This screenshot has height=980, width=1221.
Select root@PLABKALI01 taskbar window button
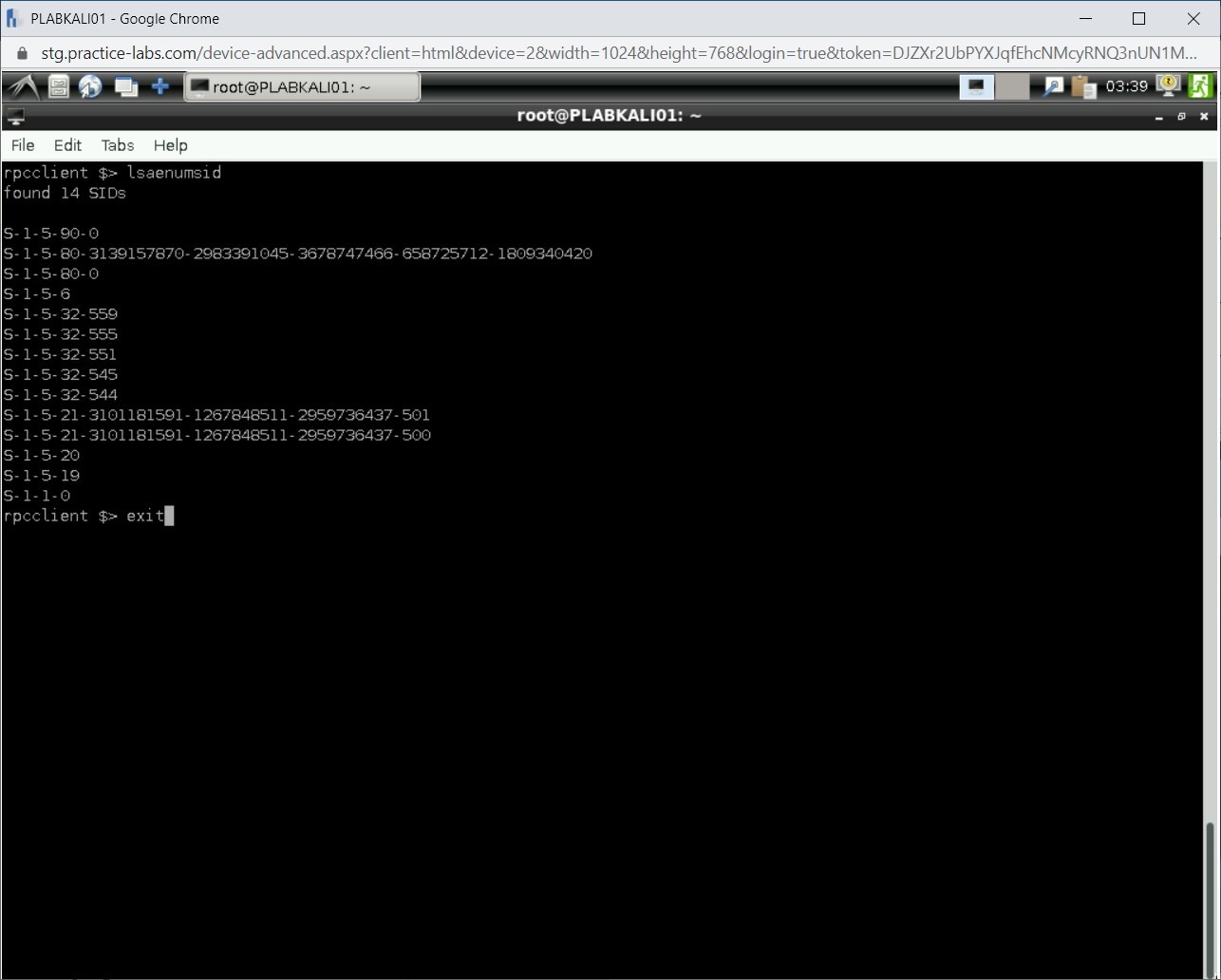click(x=302, y=87)
